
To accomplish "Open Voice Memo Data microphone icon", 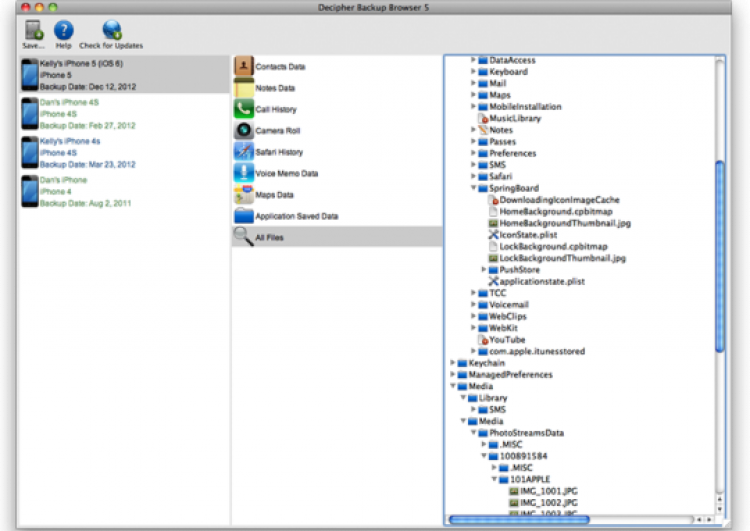I will [x=243, y=173].
